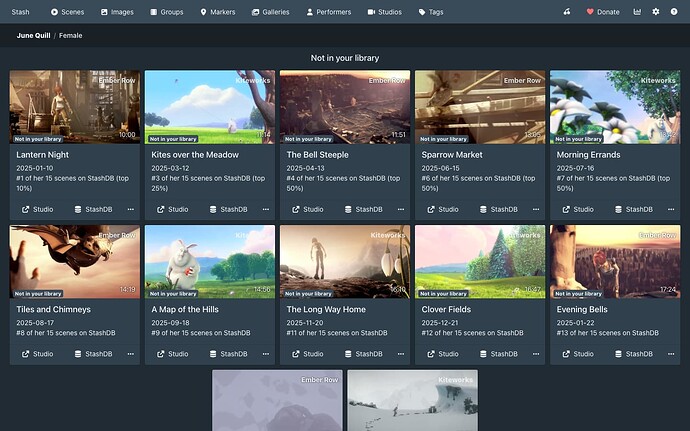
Task: Open the Kites over the Meadow thumbnail
Action: coord(210,107)
